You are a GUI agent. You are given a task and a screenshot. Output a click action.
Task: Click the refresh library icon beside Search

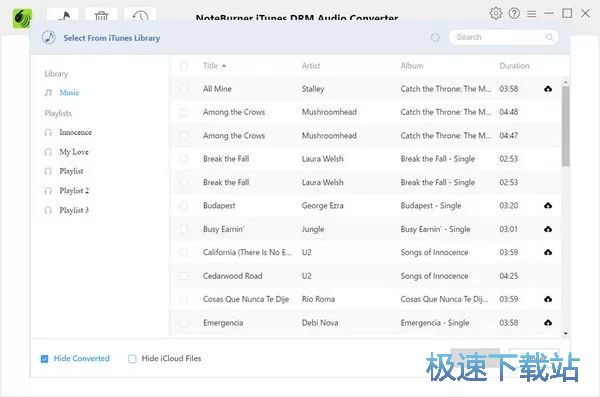pyautogui.click(x=435, y=37)
